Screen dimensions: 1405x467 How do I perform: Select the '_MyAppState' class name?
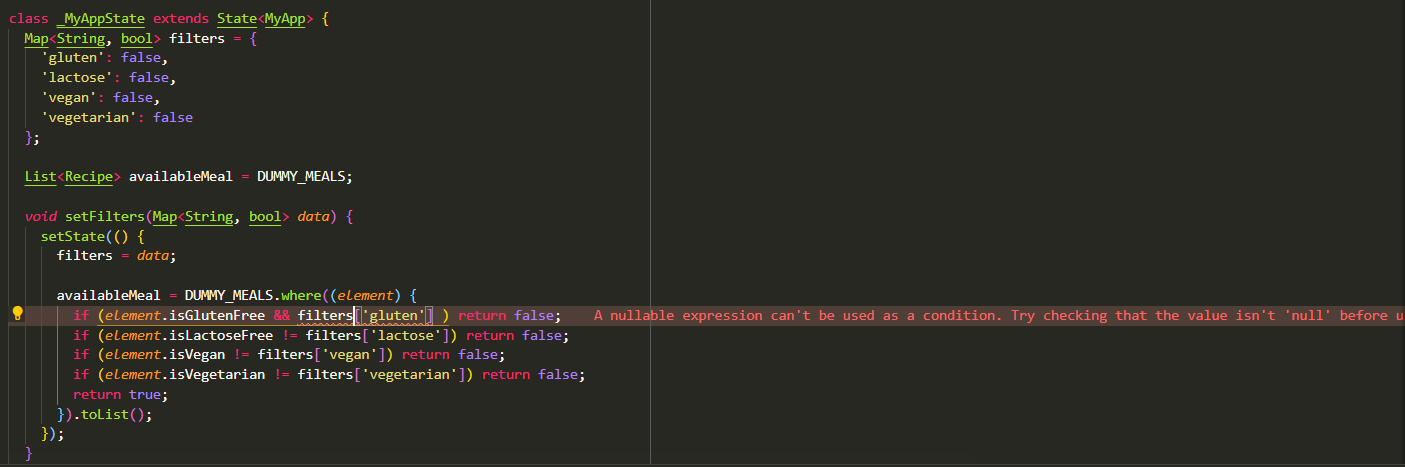(x=101, y=19)
